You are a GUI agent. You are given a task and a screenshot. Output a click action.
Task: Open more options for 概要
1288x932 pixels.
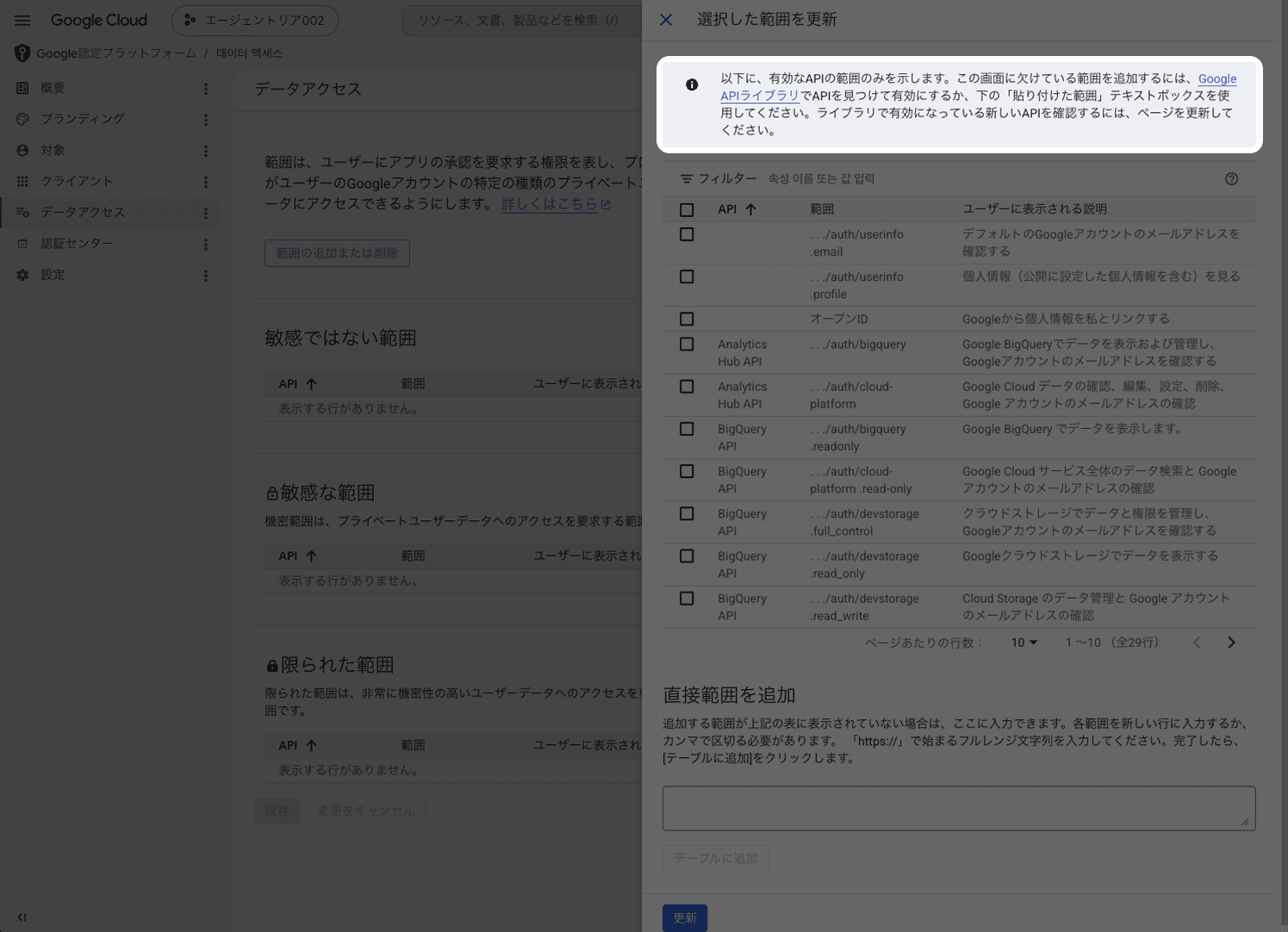coord(206,89)
